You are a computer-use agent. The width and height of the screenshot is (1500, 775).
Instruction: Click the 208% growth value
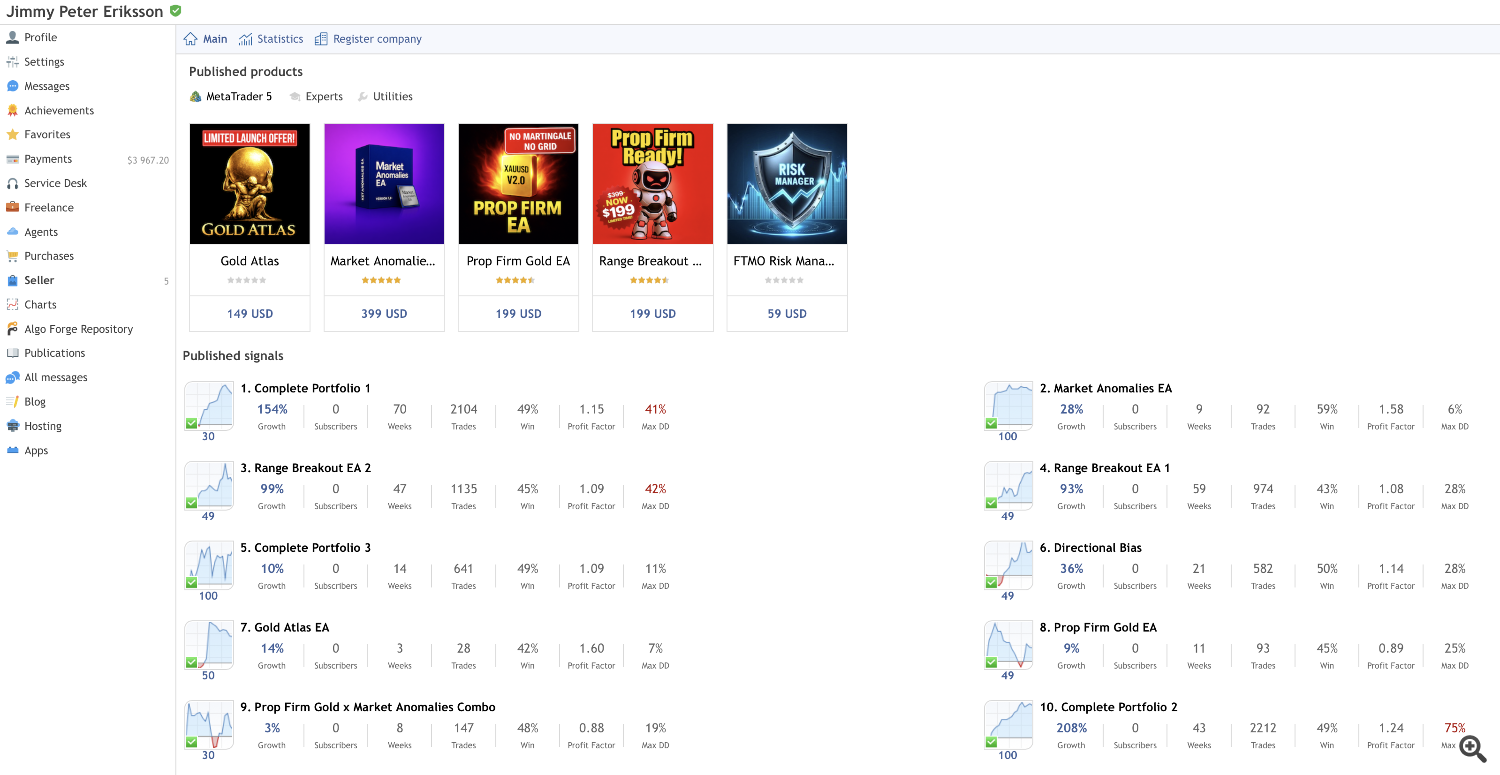click(1071, 728)
